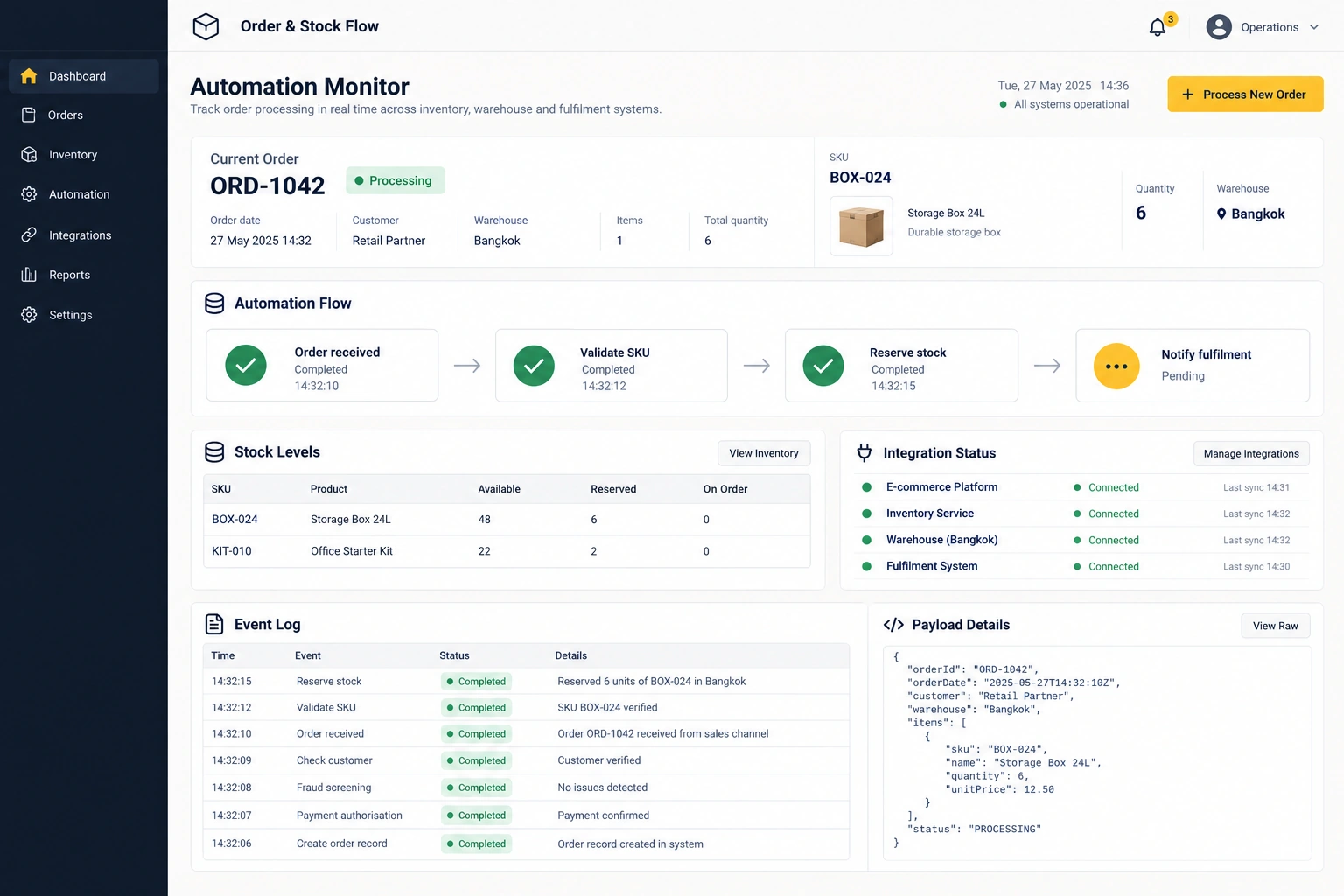The image size is (1344, 896).
Task: Click the Event Log document icon
Action: click(214, 624)
